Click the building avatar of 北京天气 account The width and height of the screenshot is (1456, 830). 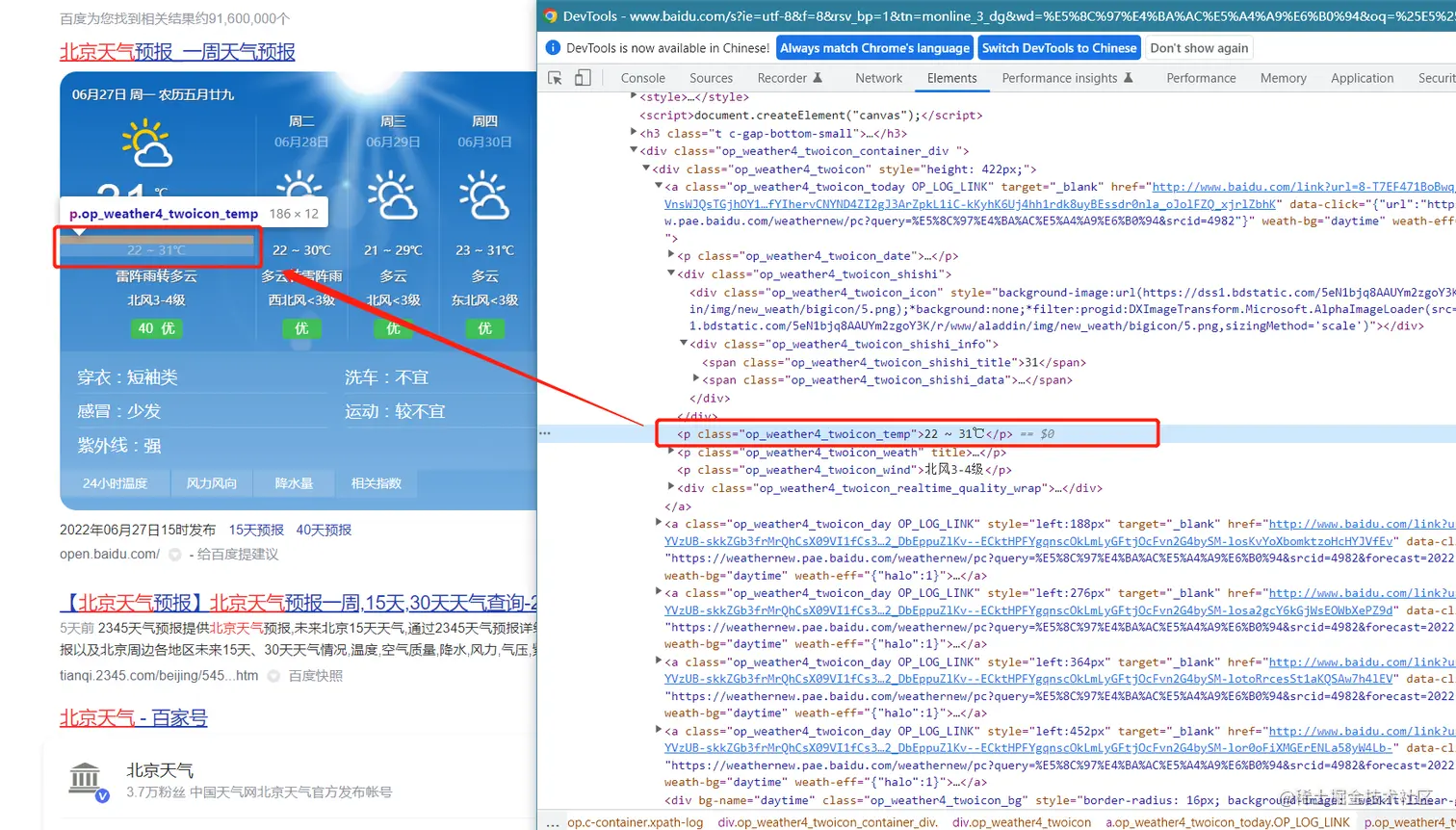pyautogui.click(x=88, y=779)
